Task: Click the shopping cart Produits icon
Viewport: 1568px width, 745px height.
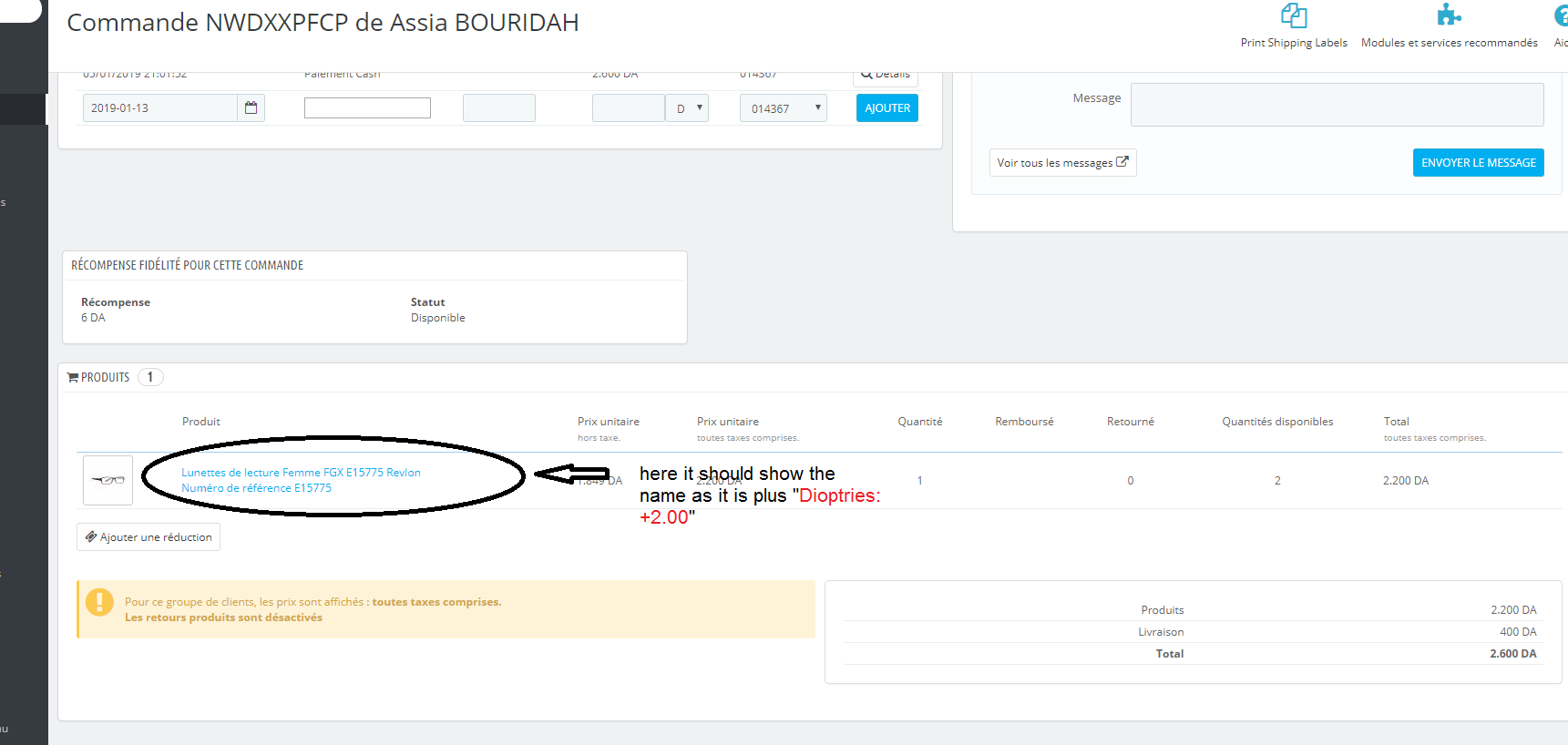Action: click(73, 377)
